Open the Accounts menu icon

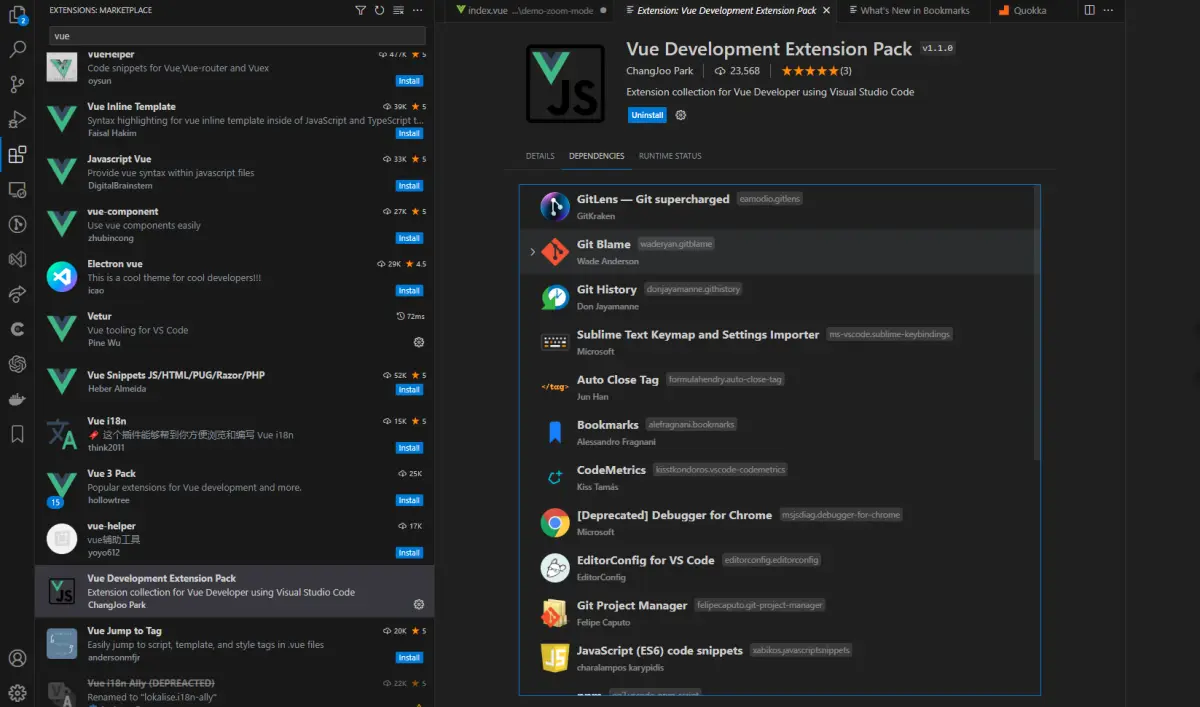click(x=17, y=658)
